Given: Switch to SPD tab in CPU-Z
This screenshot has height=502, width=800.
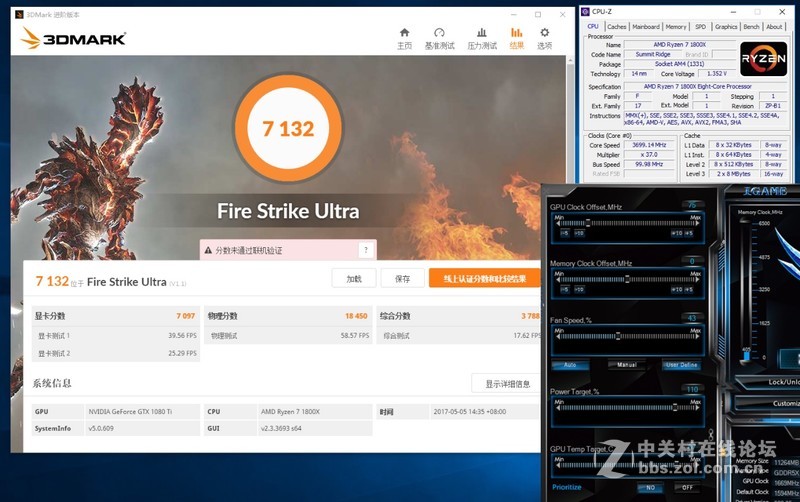Looking at the screenshot, I should [x=701, y=27].
